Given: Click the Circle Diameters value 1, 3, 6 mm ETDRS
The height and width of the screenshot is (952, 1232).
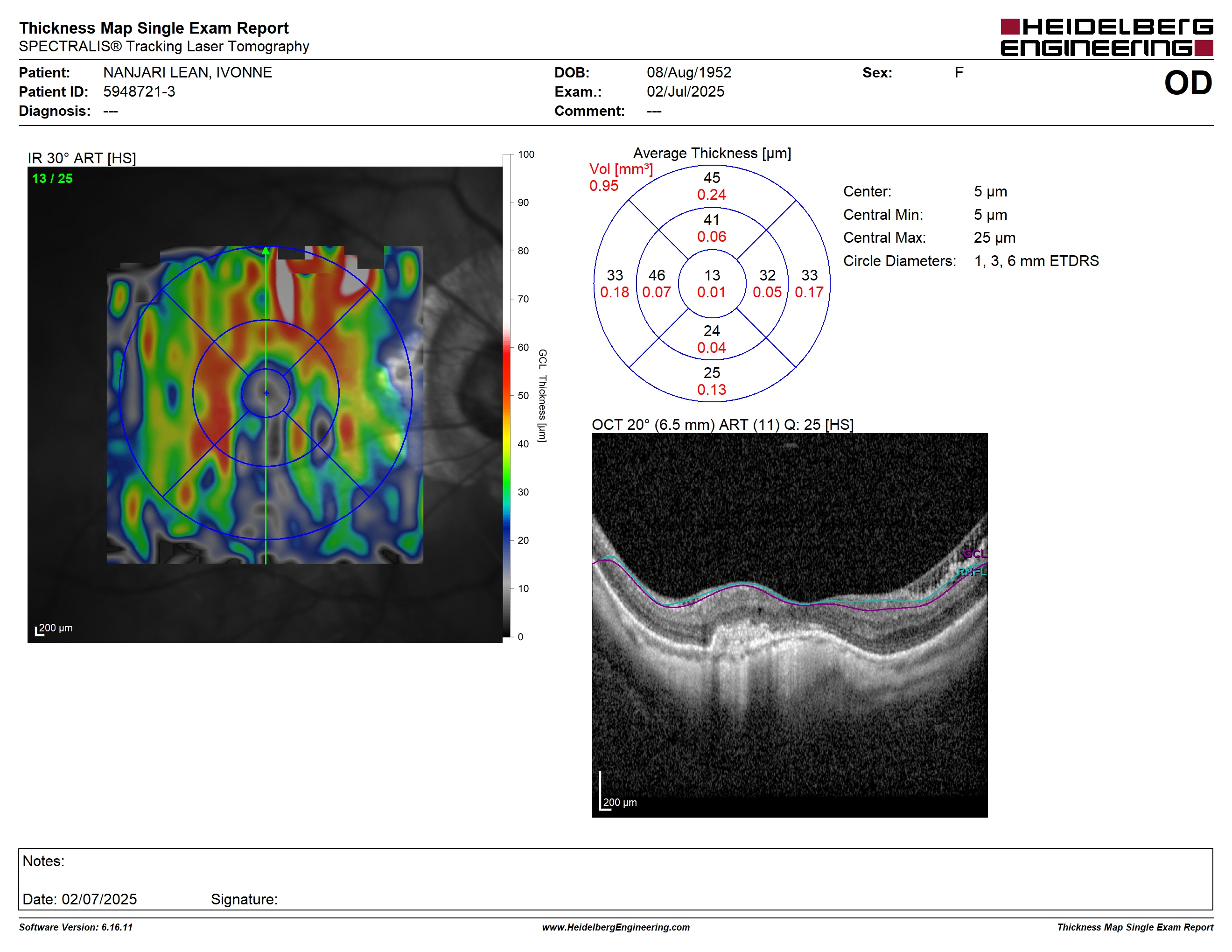Looking at the screenshot, I should (1036, 260).
